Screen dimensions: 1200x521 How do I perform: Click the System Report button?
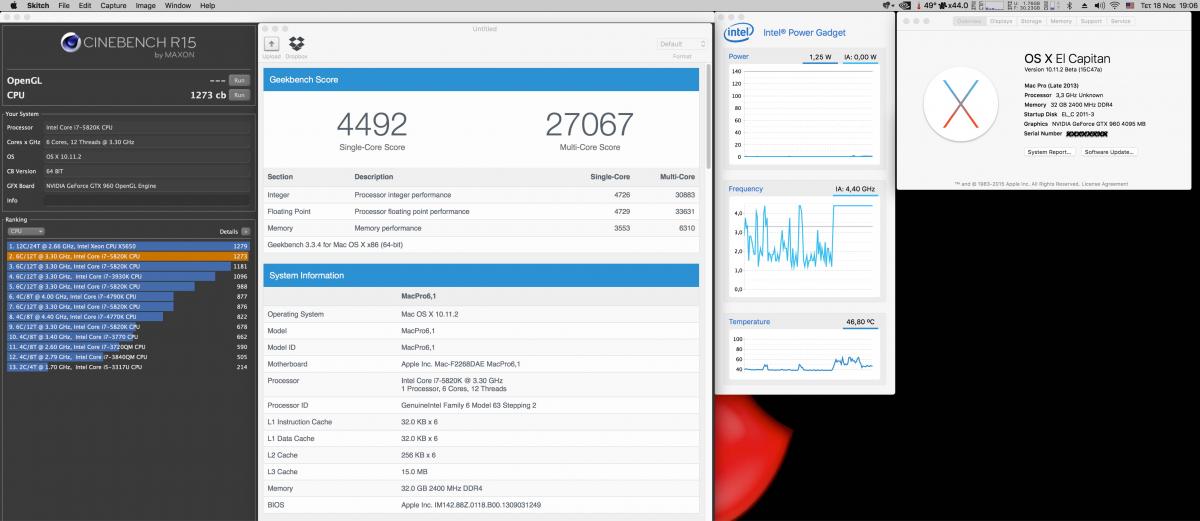click(x=1050, y=152)
